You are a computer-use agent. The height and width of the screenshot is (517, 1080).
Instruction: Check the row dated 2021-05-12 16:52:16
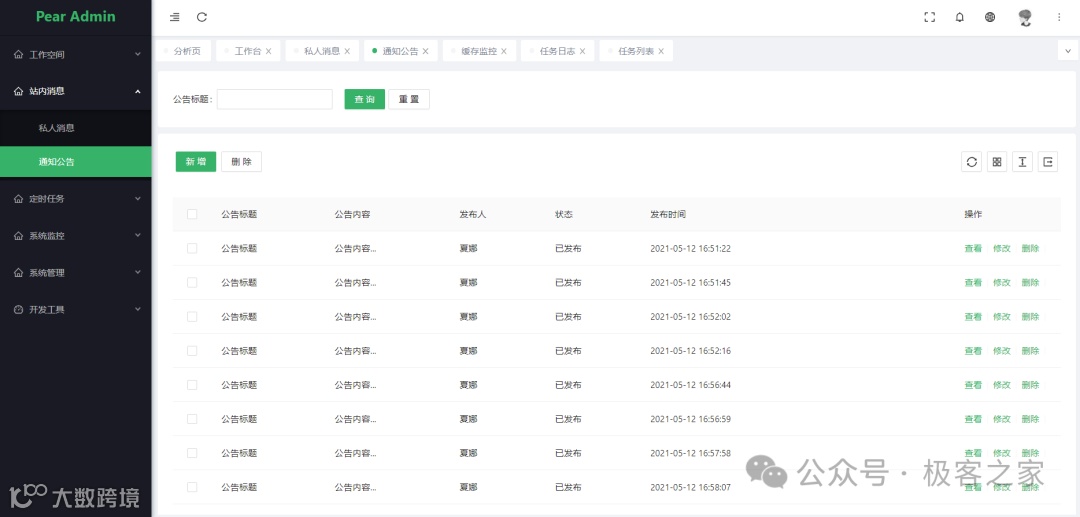point(192,350)
